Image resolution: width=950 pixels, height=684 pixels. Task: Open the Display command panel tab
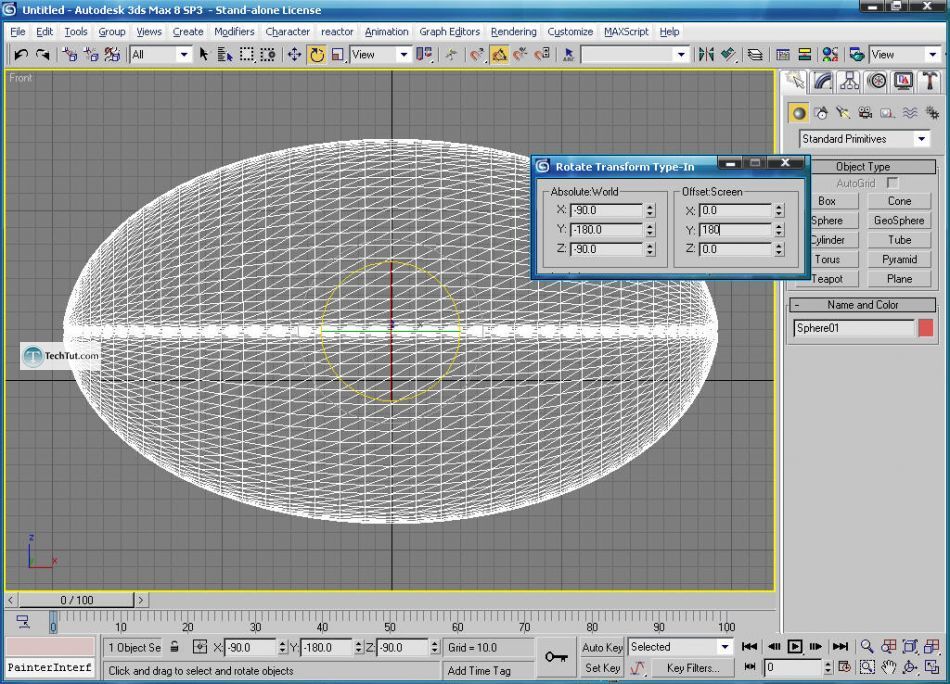(x=903, y=81)
